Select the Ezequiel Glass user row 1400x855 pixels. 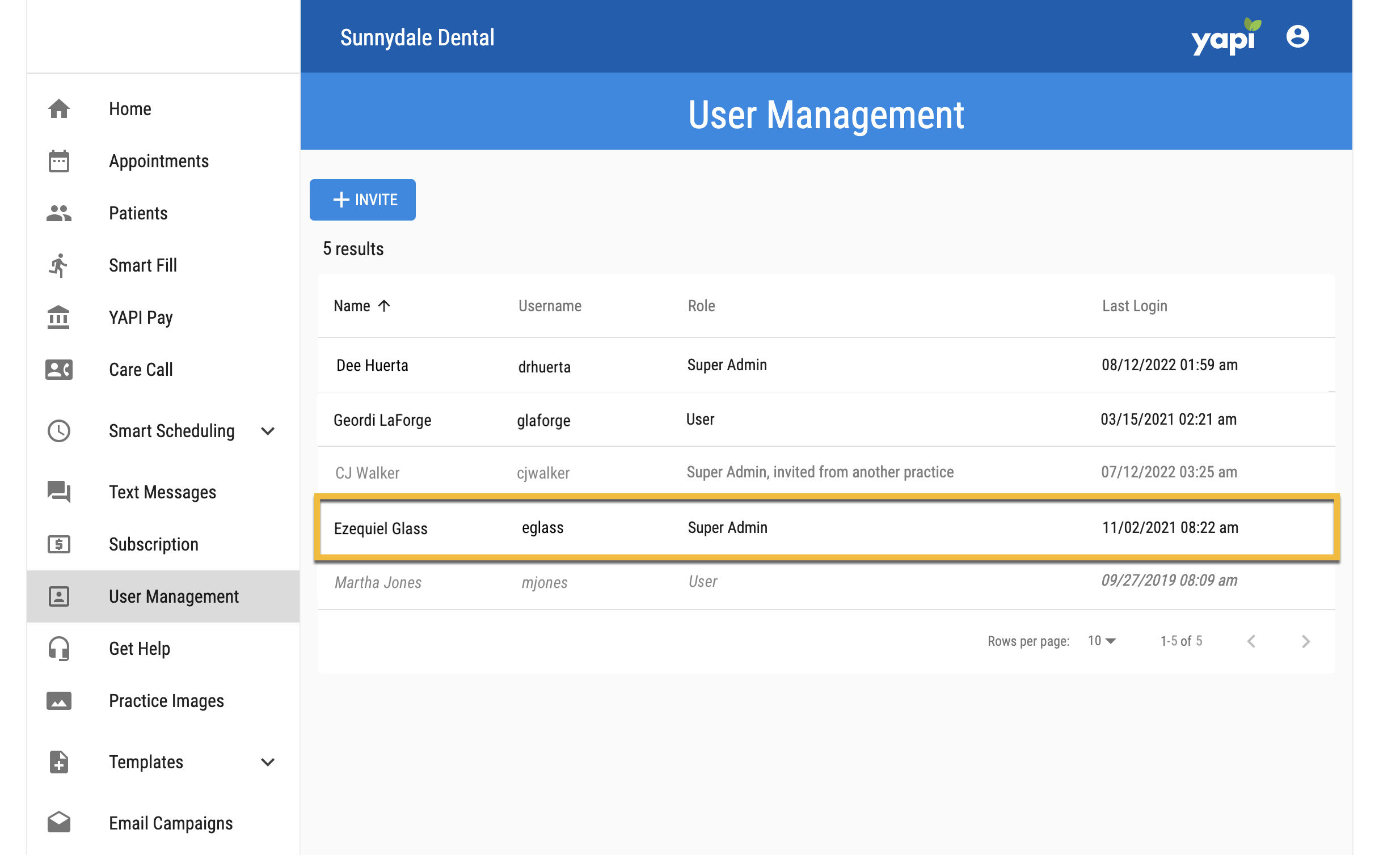826,528
